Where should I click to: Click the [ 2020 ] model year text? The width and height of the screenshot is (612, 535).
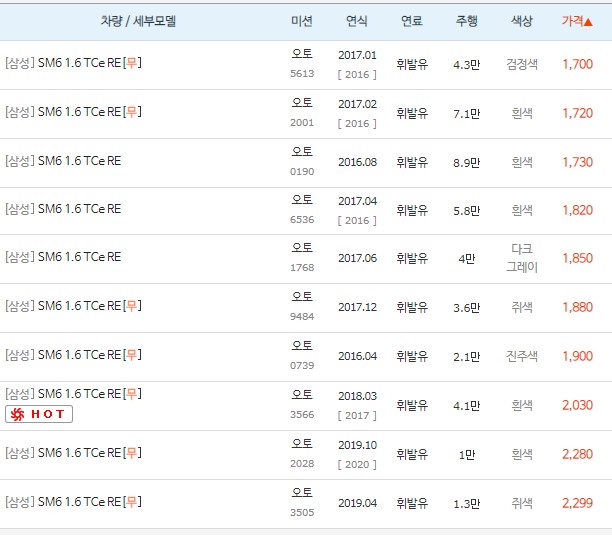coord(357,465)
